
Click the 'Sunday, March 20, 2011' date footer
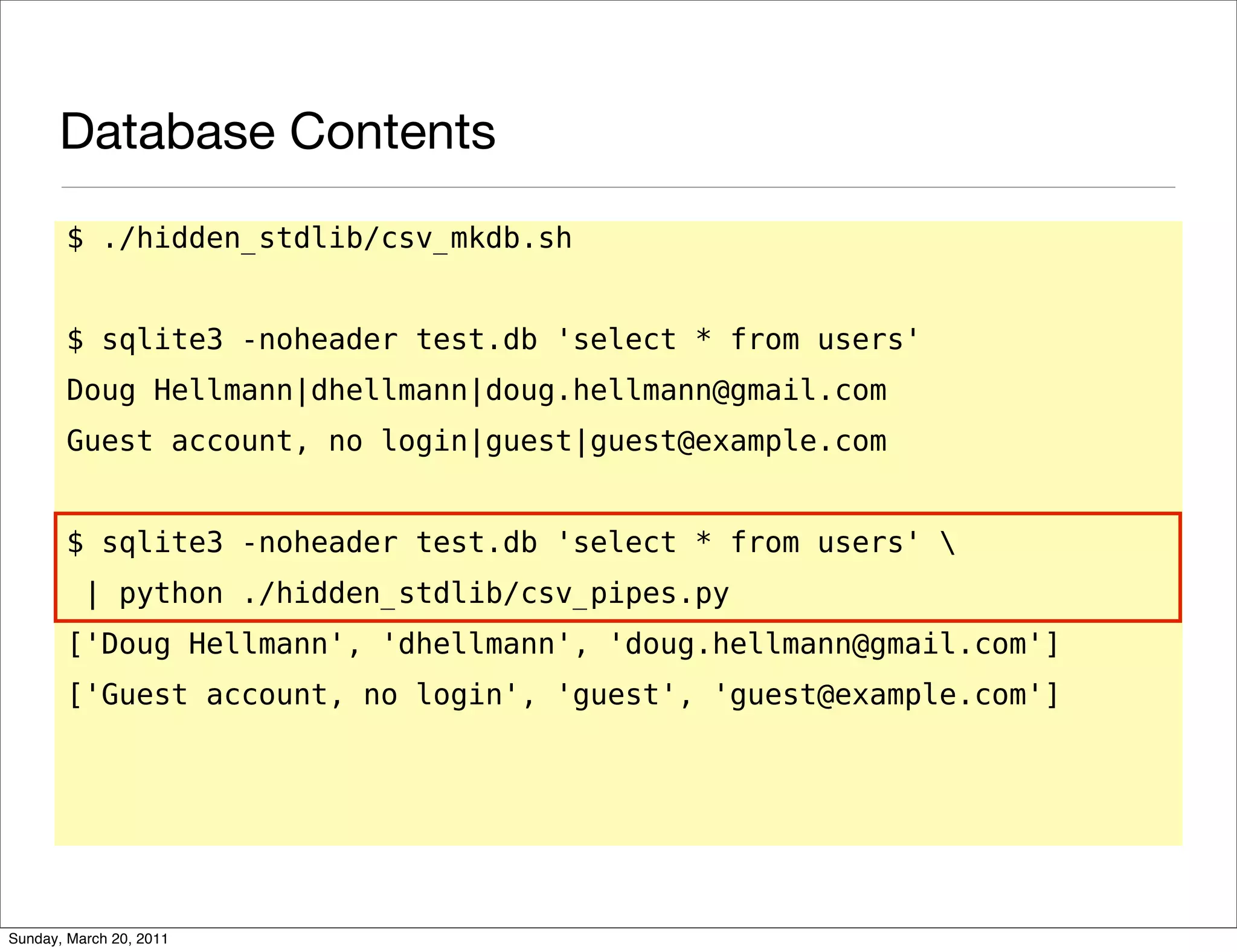[x=88, y=939]
